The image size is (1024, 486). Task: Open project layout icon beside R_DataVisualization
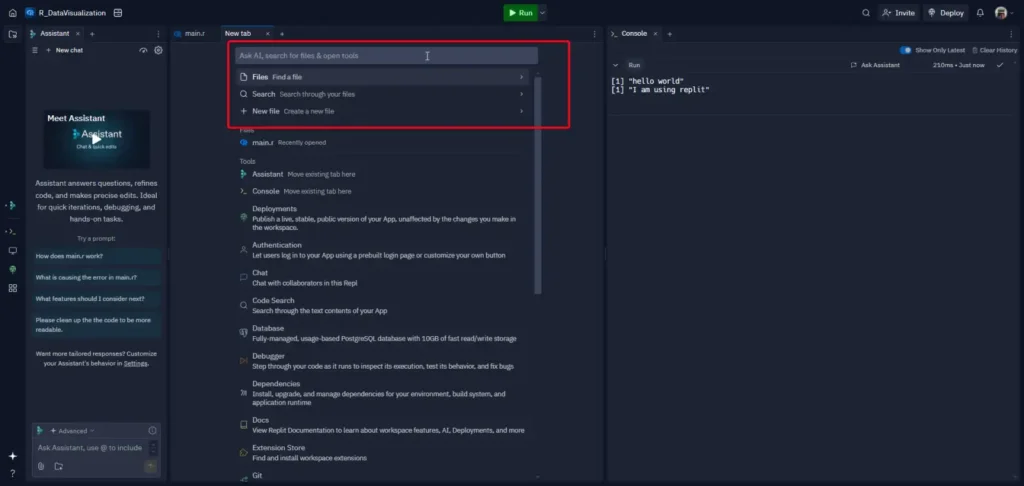(118, 12)
